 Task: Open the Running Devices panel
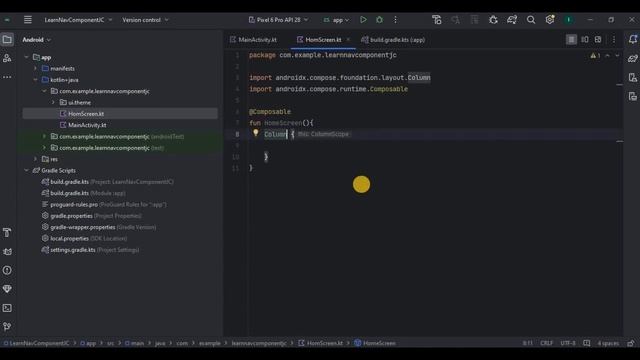tap(633, 96)
